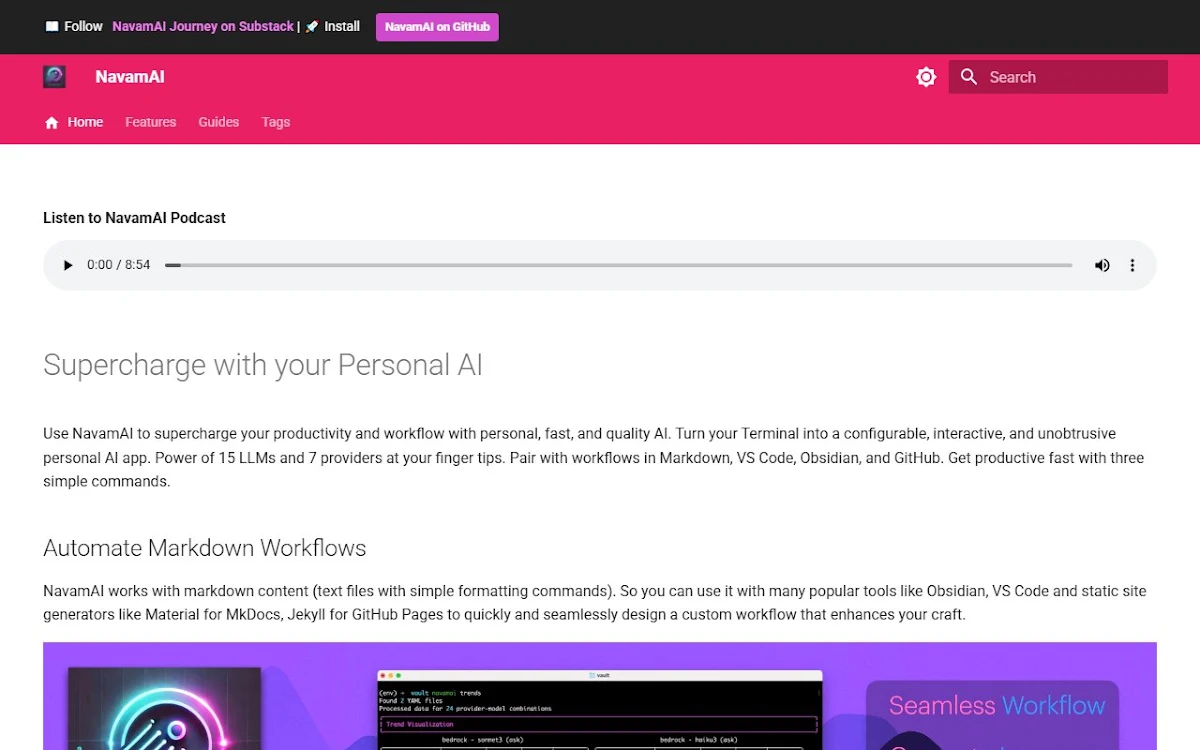Click the Supercharge with your Personal AI heading

point(263,365)
